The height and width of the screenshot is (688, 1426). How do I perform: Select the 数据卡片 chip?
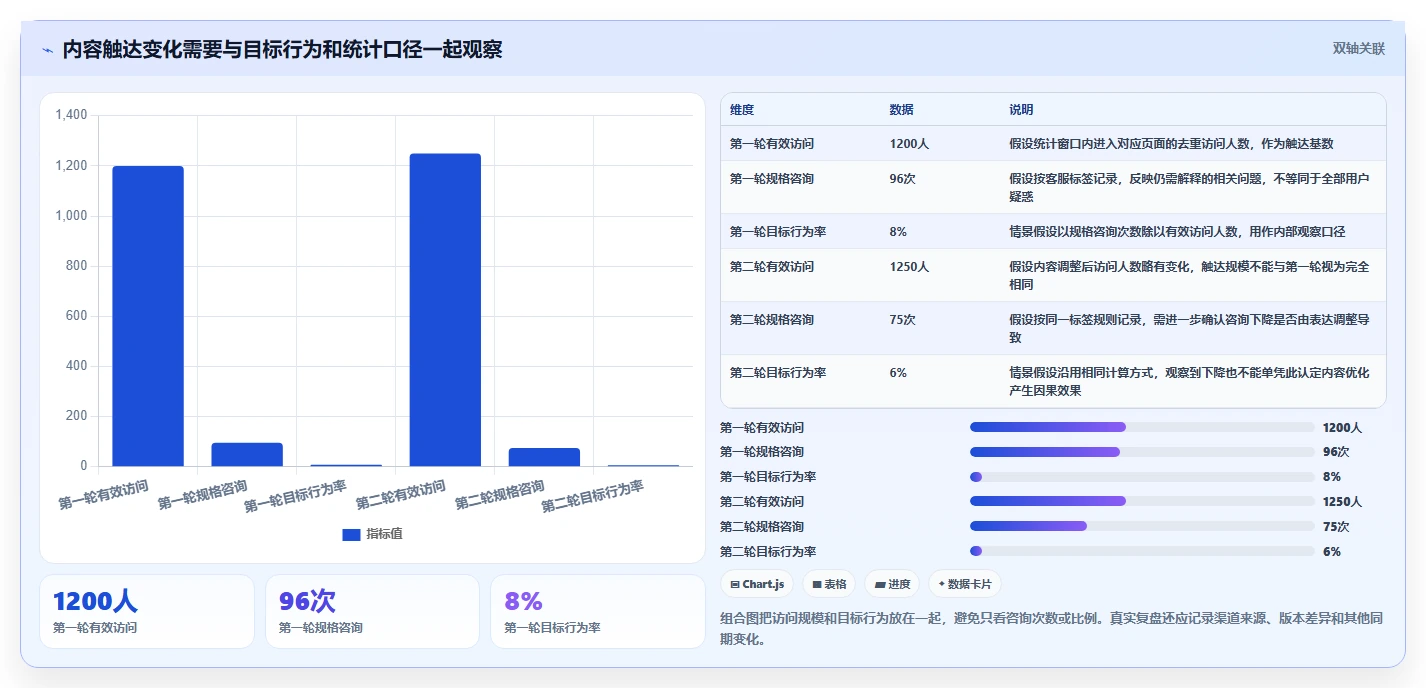tap(965, 584)
